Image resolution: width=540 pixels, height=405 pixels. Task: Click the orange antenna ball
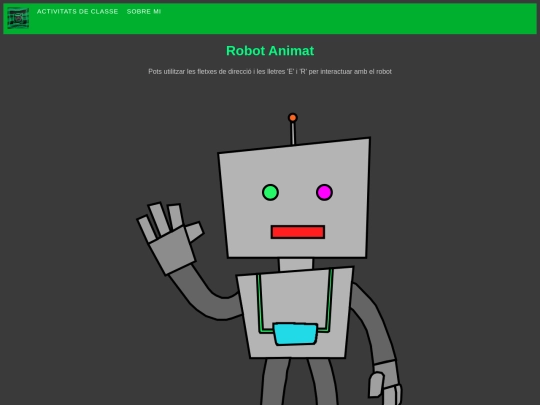point(293,118)
